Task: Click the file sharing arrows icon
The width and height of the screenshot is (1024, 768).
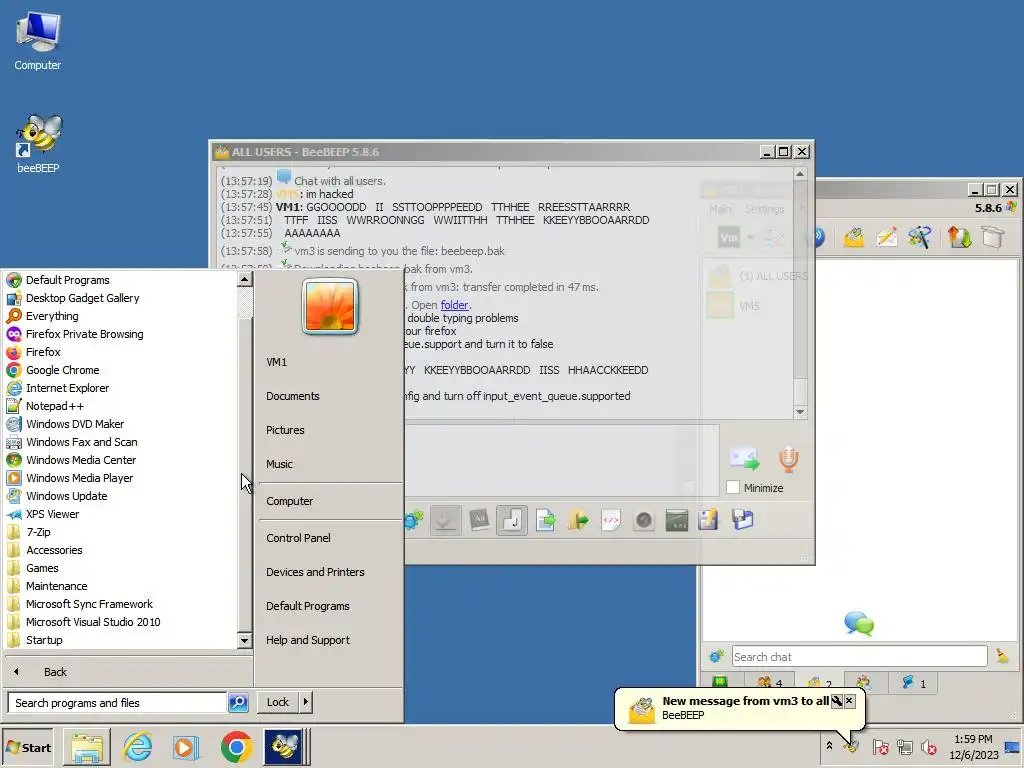Action: pos(959,236)
